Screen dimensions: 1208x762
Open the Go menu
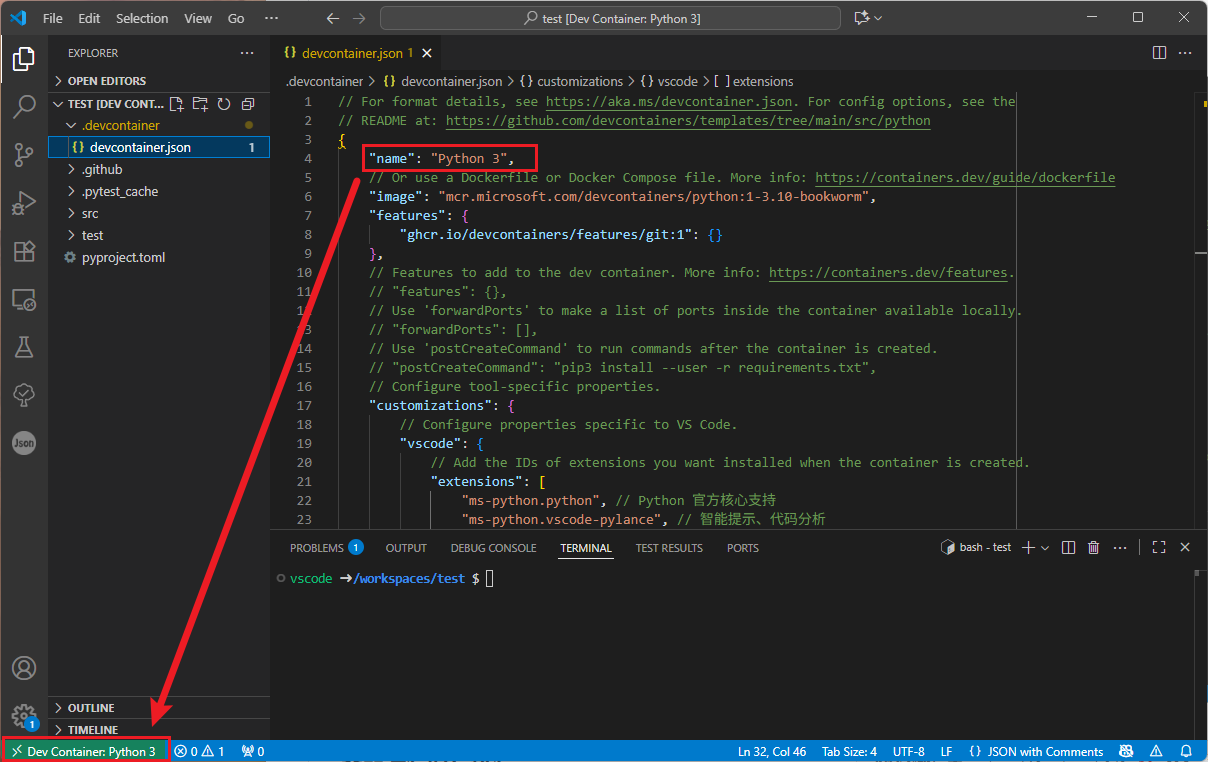click(x=236, y=18)
